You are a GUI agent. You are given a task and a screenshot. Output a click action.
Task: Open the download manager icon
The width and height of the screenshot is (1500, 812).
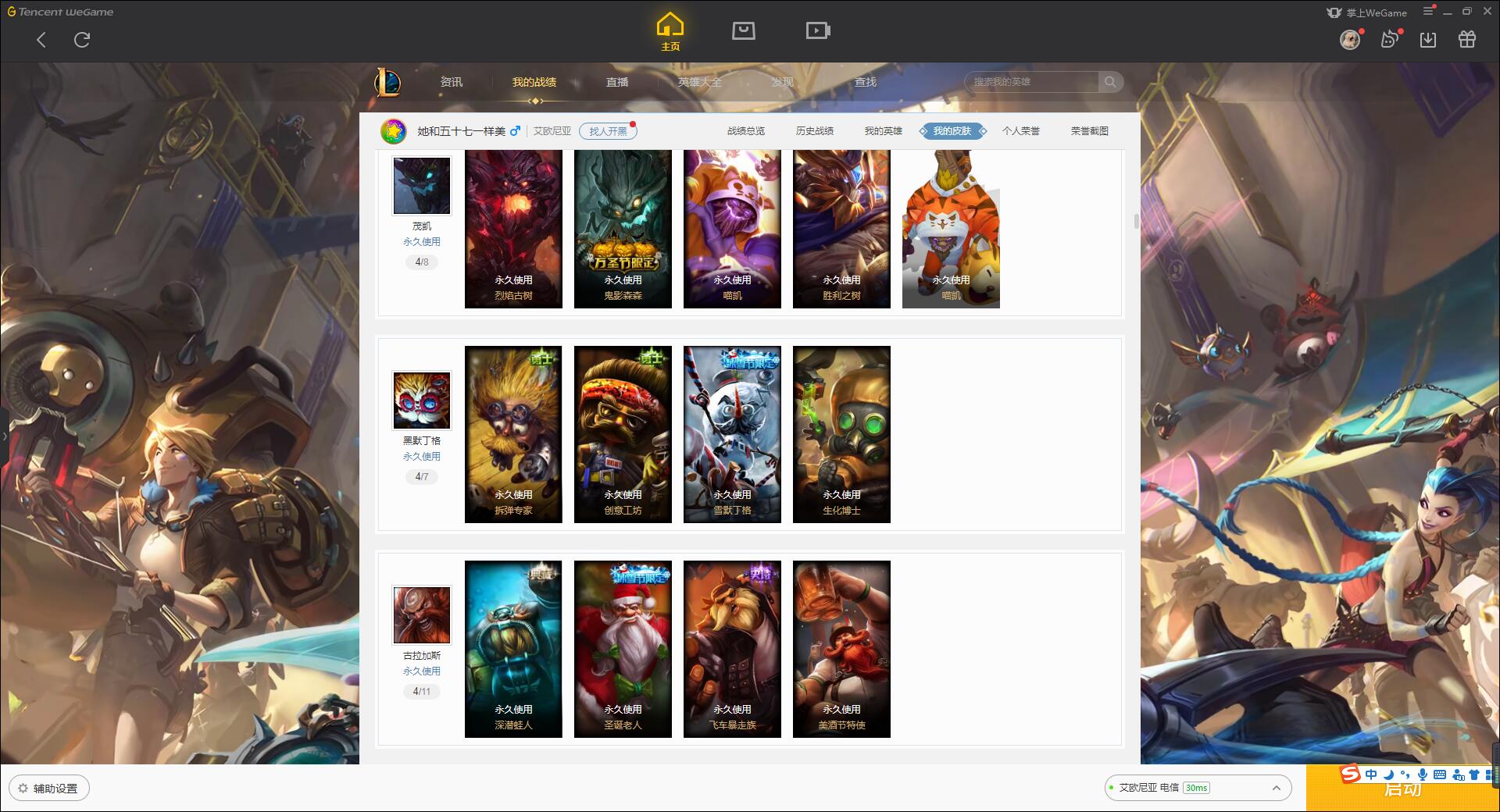[1428, 39]
